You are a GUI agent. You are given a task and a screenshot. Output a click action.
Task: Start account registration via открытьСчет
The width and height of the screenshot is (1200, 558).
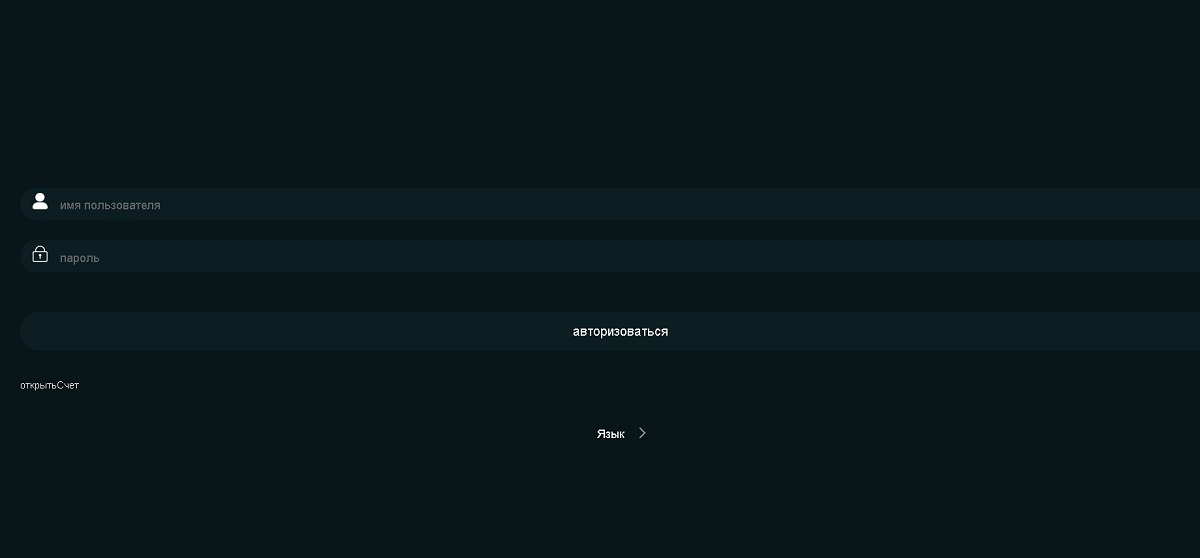point(49,386)
